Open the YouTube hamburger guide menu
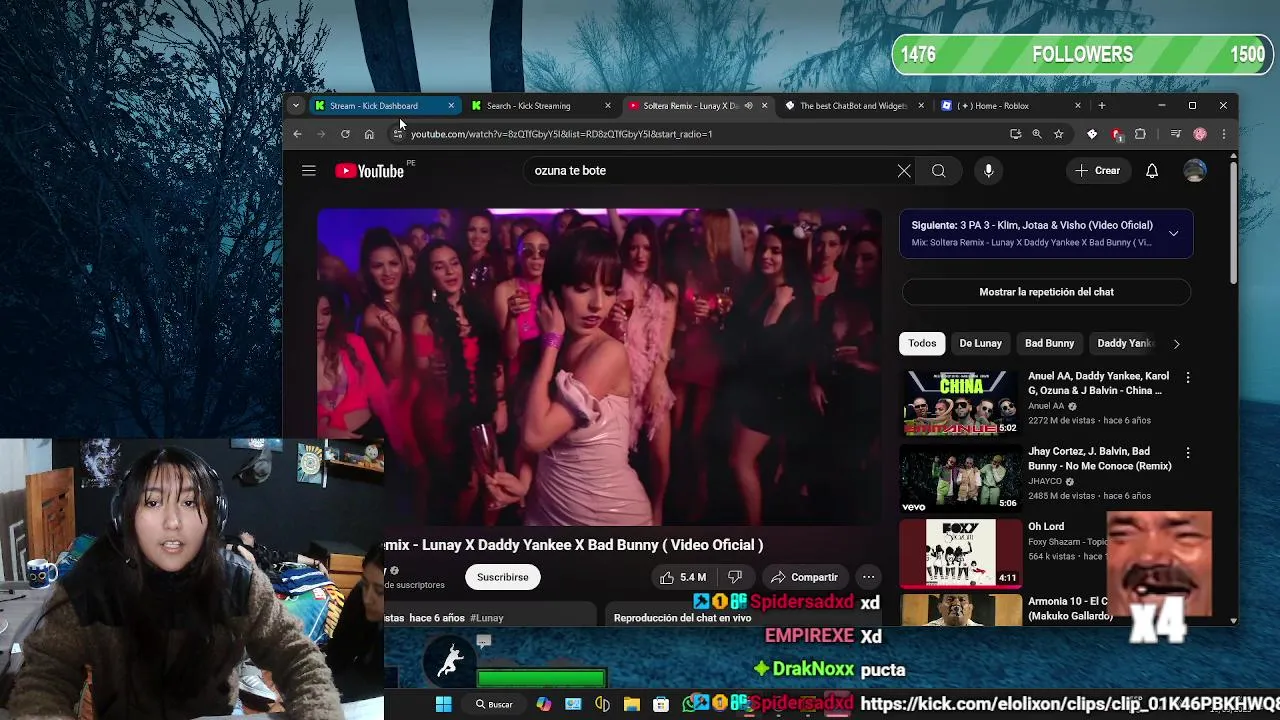This screenshot has height=720, width=1280. pos(309,171)
